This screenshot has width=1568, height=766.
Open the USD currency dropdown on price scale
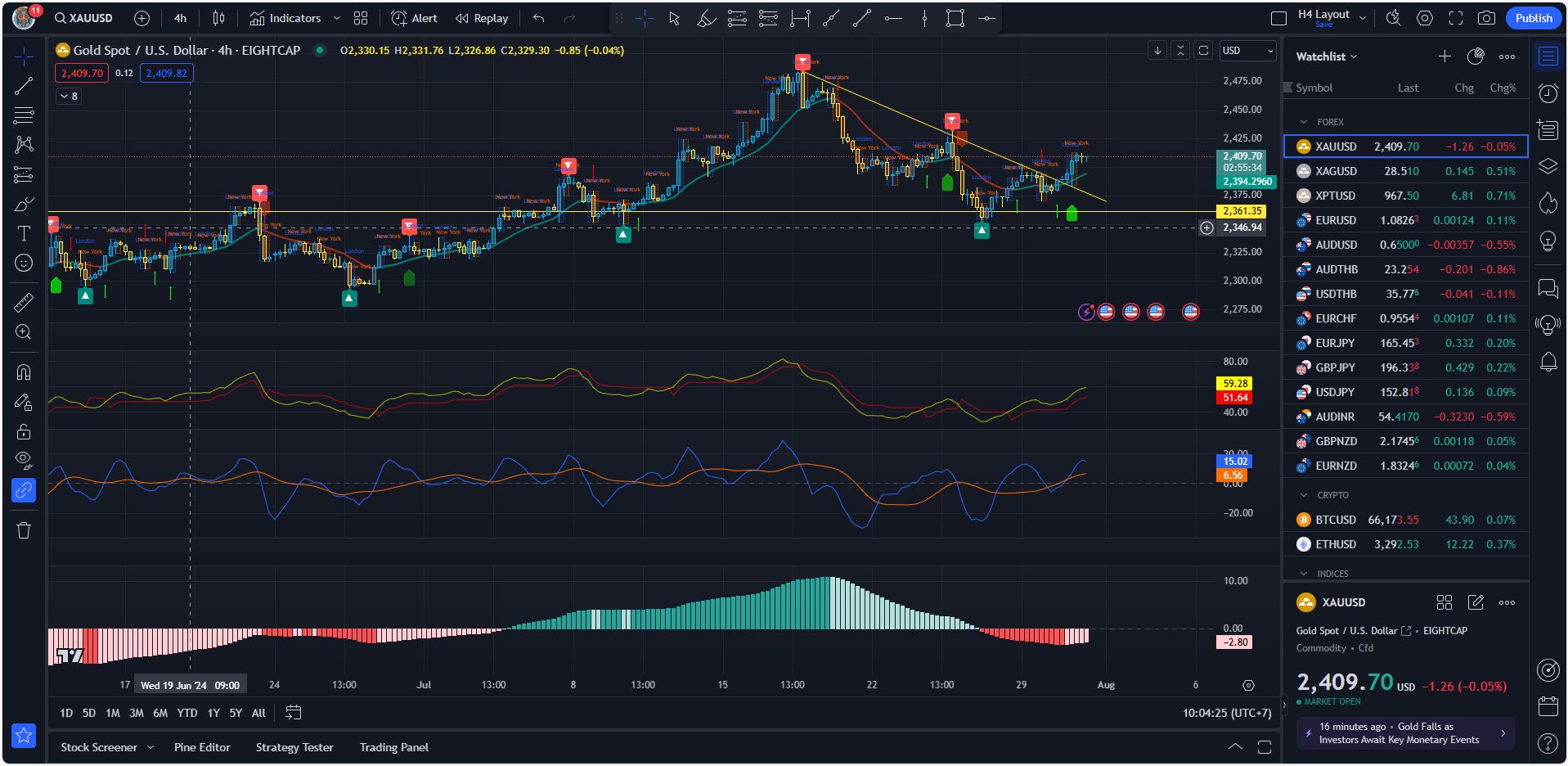1247,51
